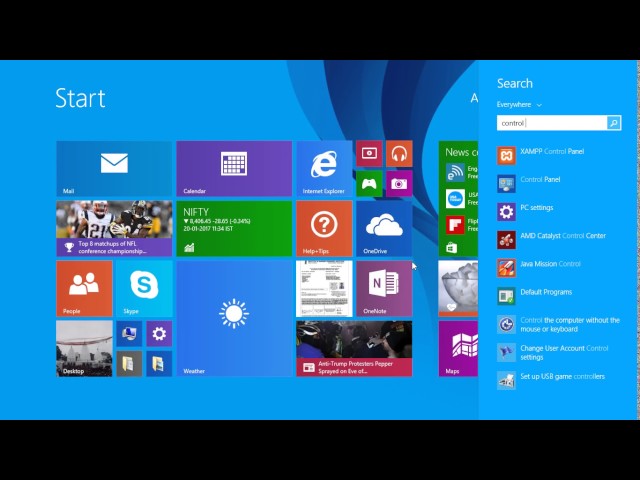
Task: Open the OneDrive tile
Action: pyautogui.click(x=384, y=229)
